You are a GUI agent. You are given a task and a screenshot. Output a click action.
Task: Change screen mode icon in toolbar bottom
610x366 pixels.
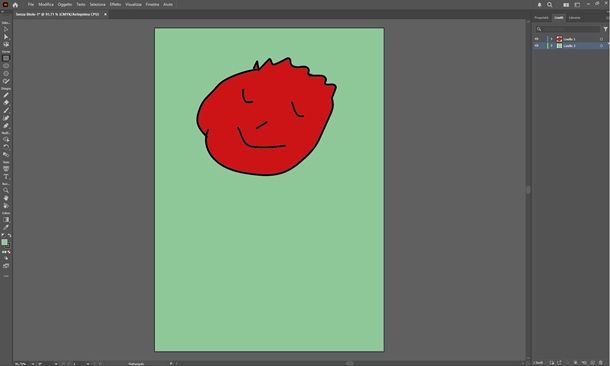pyautogui.click(x=6, y=266)
